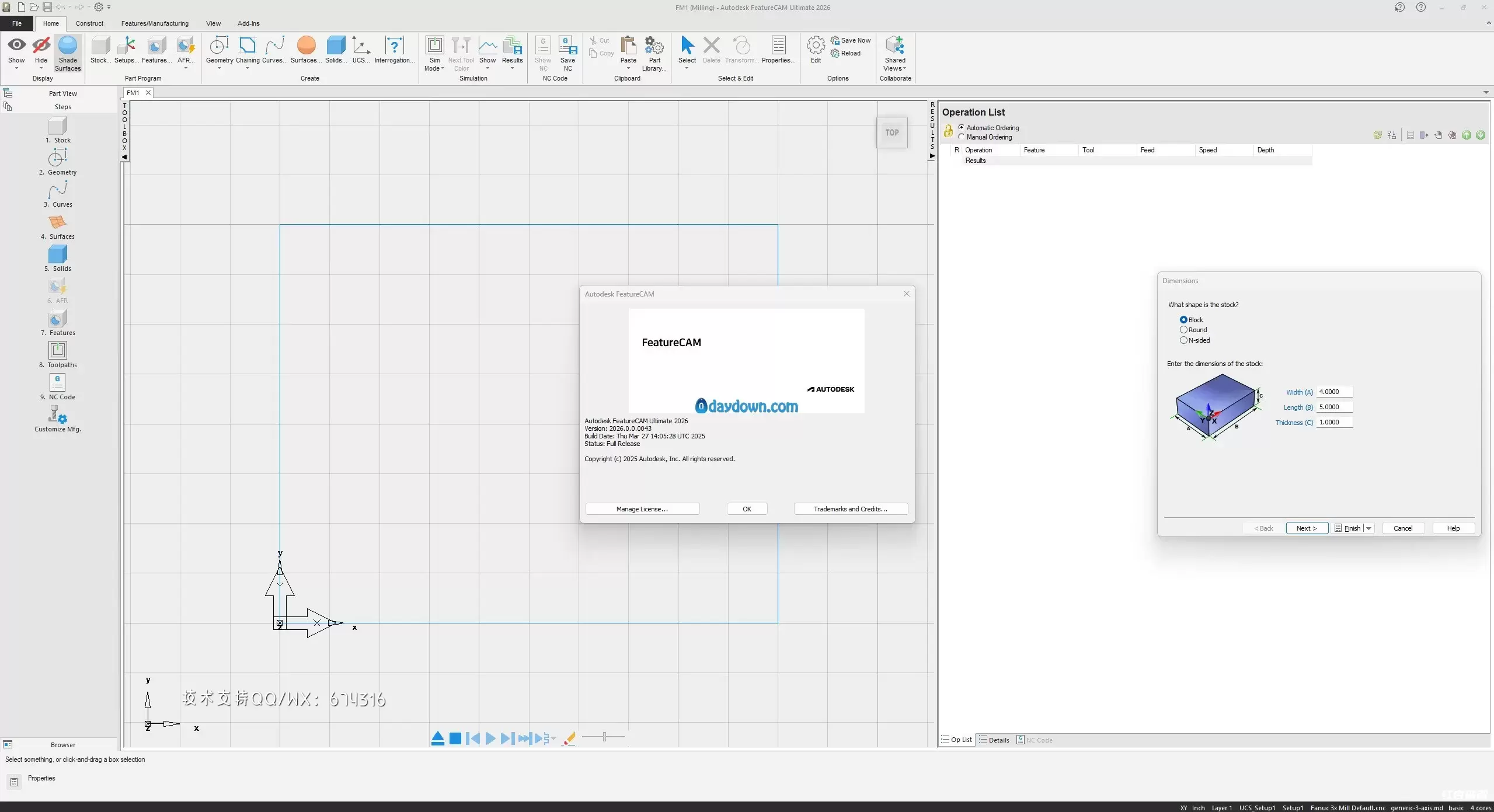Expand the Show display dropdown
Screen dimensions: 1494x812
pyautogui.click(x=16, y=68)
